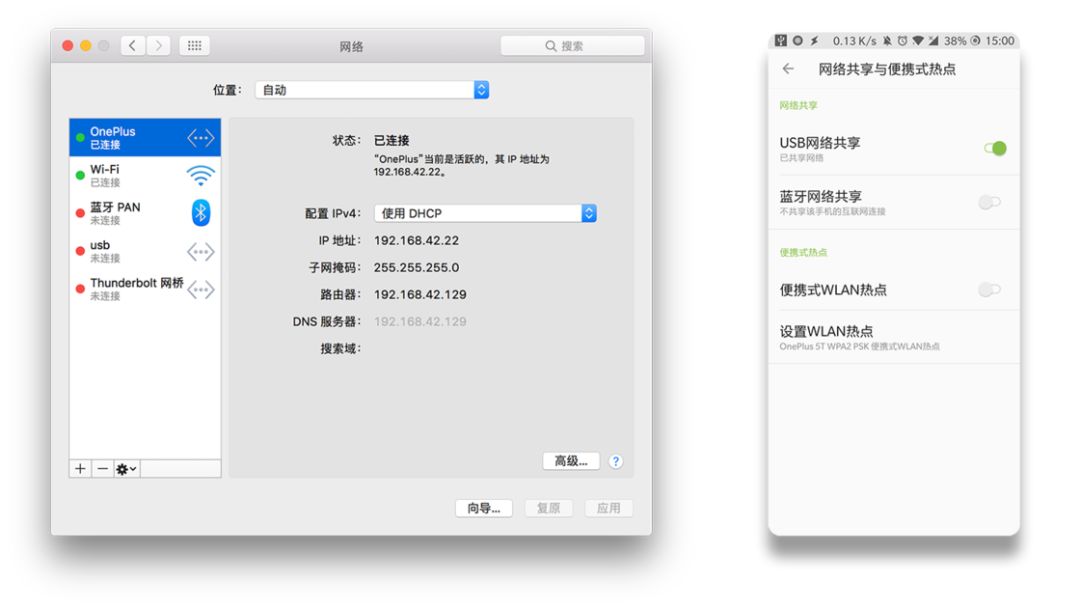Select the usb network service
This screenshot has width=1080, height=608.
tap(145, 251)
